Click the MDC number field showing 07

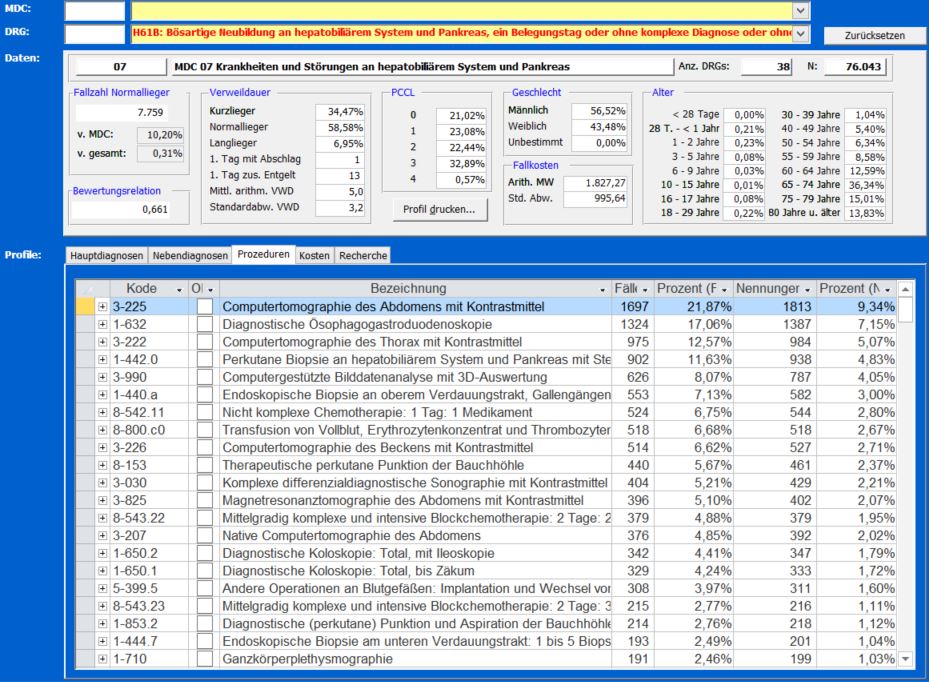coord(120,67)
